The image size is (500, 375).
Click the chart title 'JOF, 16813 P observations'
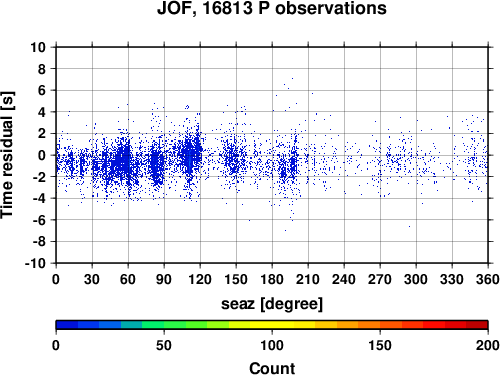point(272,8)
